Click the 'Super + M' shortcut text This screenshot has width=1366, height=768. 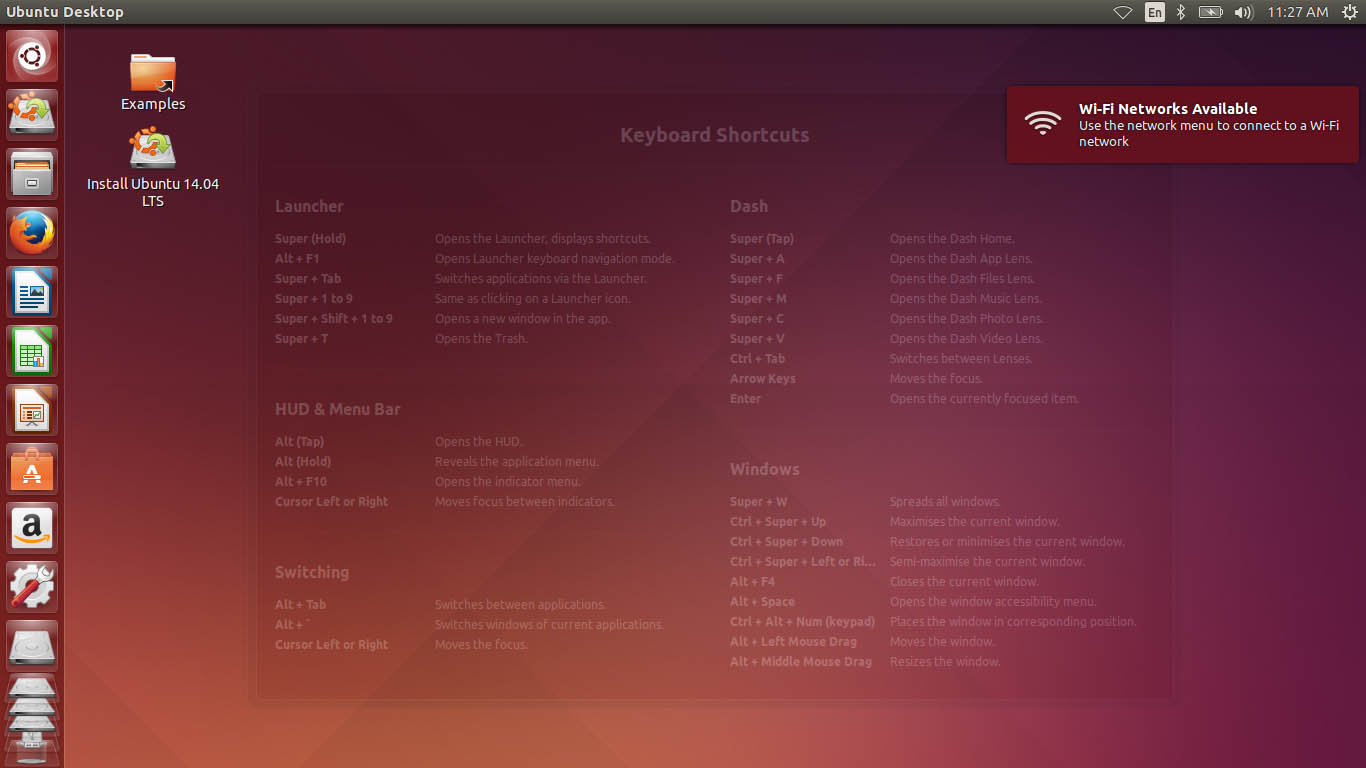[x=758, y=299]
